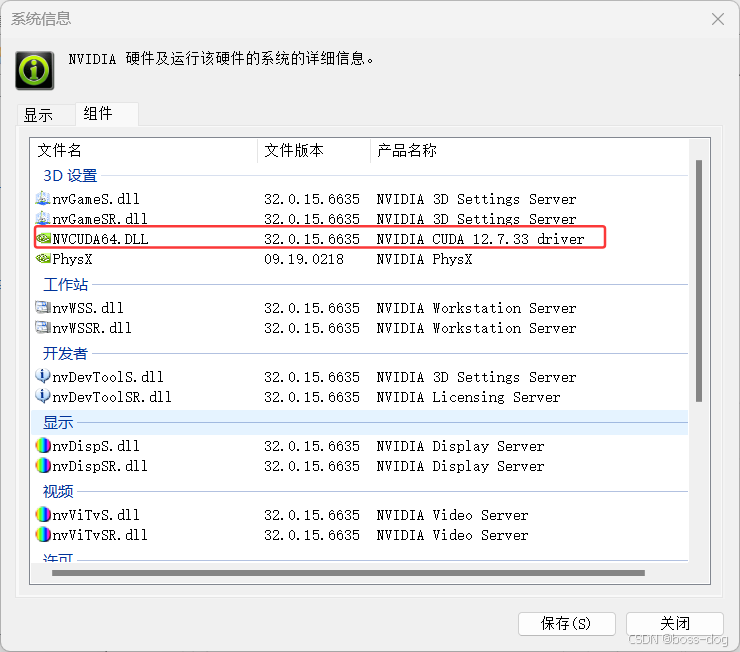Select the nvGameSR.dll file name
This screenshot has height=652, width=740.
pos(100,219)
